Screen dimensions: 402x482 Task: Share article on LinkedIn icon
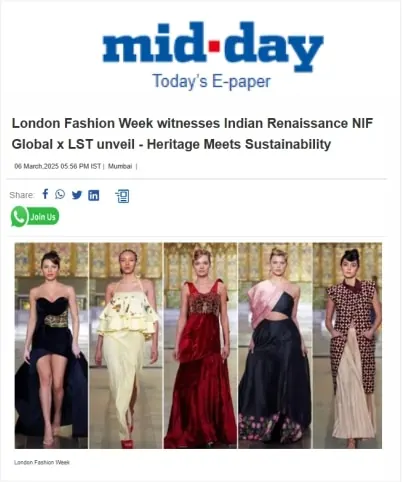(94, 195)
